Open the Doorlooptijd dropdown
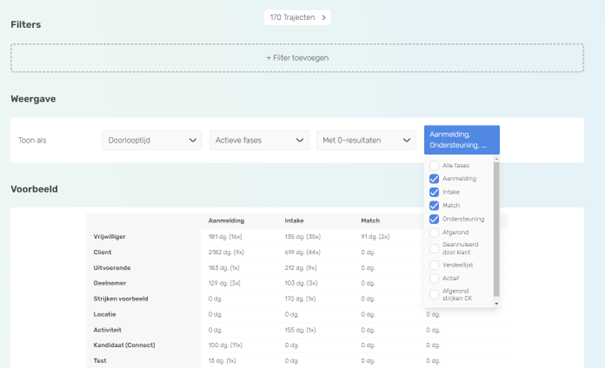The width and height of the screenshot is (605, 368). [x=152, y=140]
